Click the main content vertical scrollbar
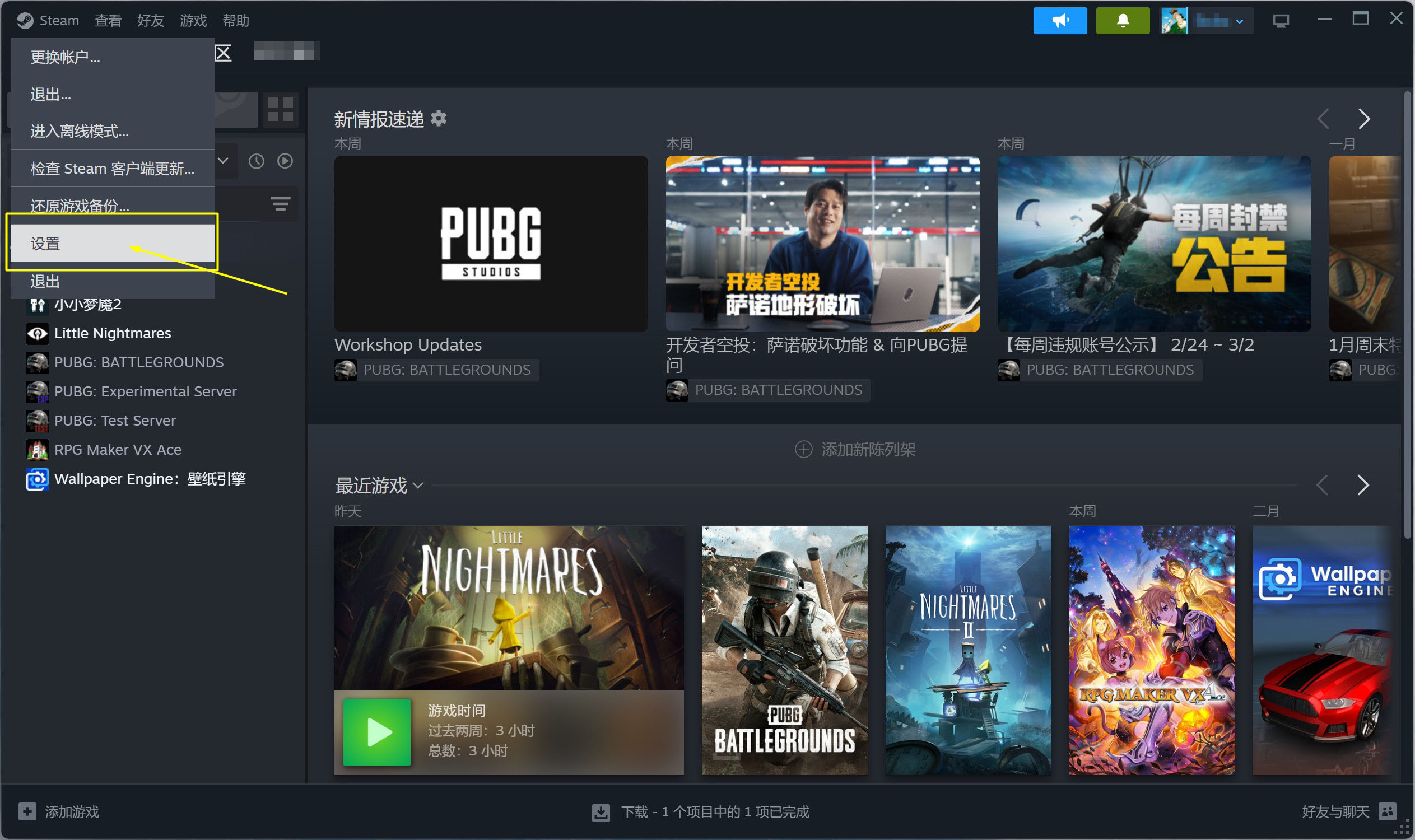This screenshot has height=840, width=1415. pos(1407,314)
